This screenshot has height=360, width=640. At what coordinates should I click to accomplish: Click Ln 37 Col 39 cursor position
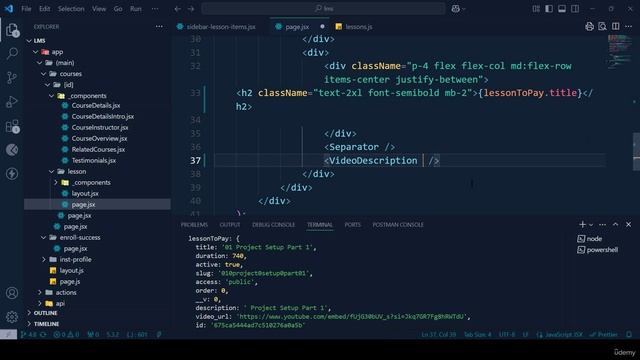coord(439,335)
